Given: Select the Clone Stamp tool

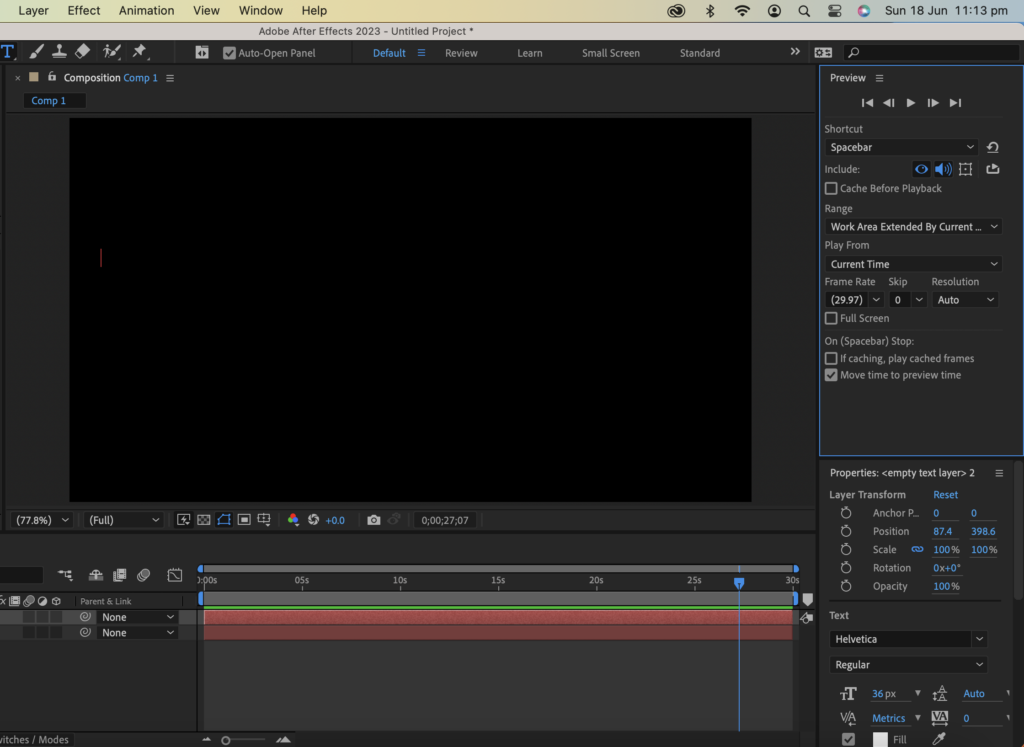Looking at the screenshot, I should click(x=59, y=52).
